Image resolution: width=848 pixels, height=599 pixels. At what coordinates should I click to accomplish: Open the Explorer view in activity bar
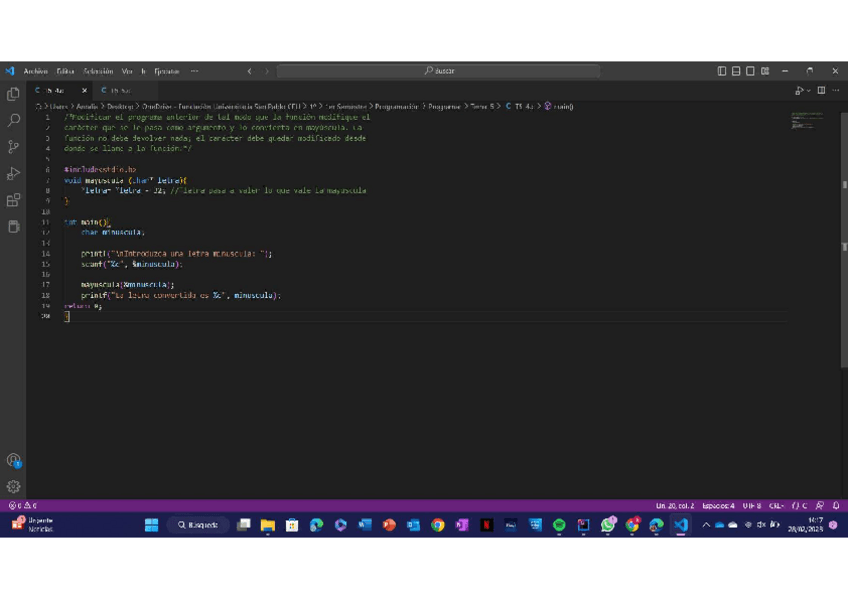pos(13,94)
